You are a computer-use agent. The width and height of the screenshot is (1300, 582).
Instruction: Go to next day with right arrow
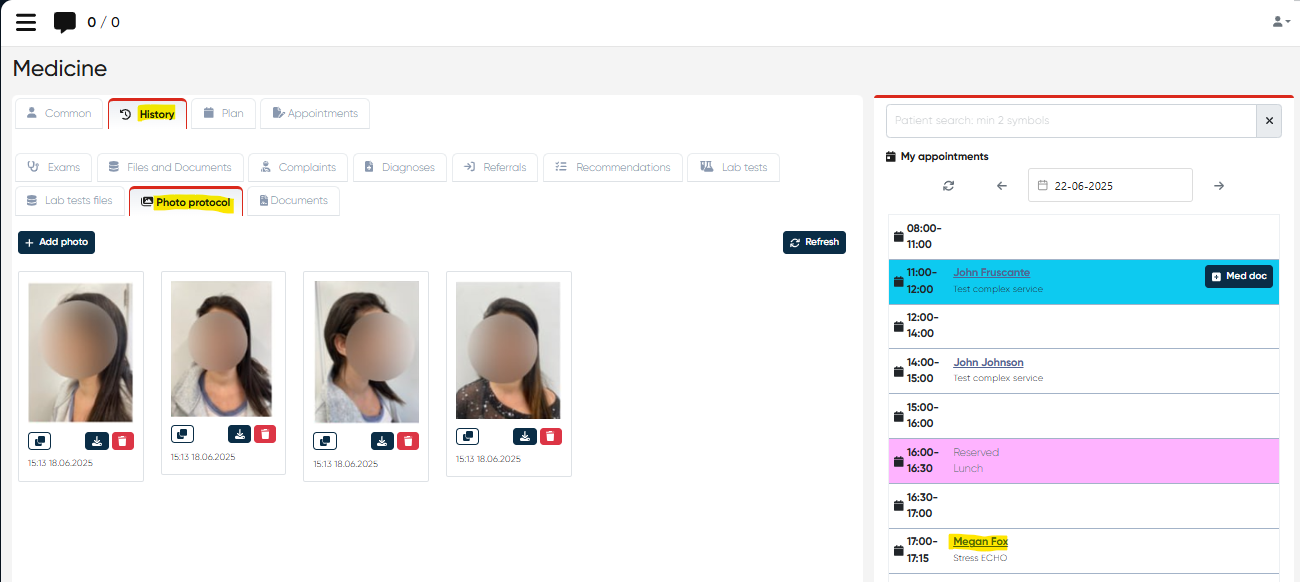1219,186
